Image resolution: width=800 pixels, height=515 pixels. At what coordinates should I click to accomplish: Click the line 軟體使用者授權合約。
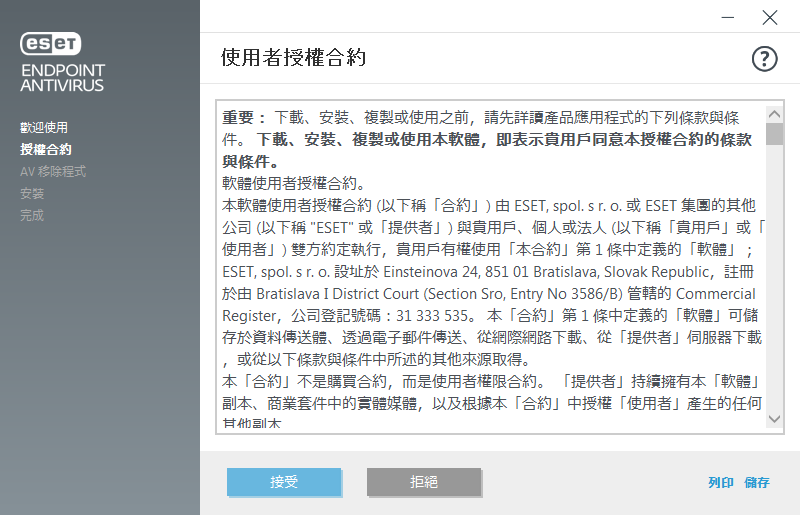(294, 184)
